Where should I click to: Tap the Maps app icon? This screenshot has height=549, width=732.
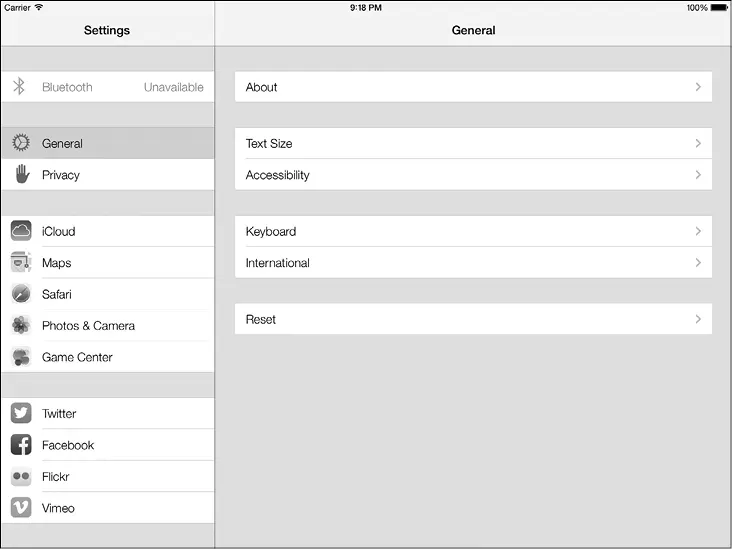21,263
